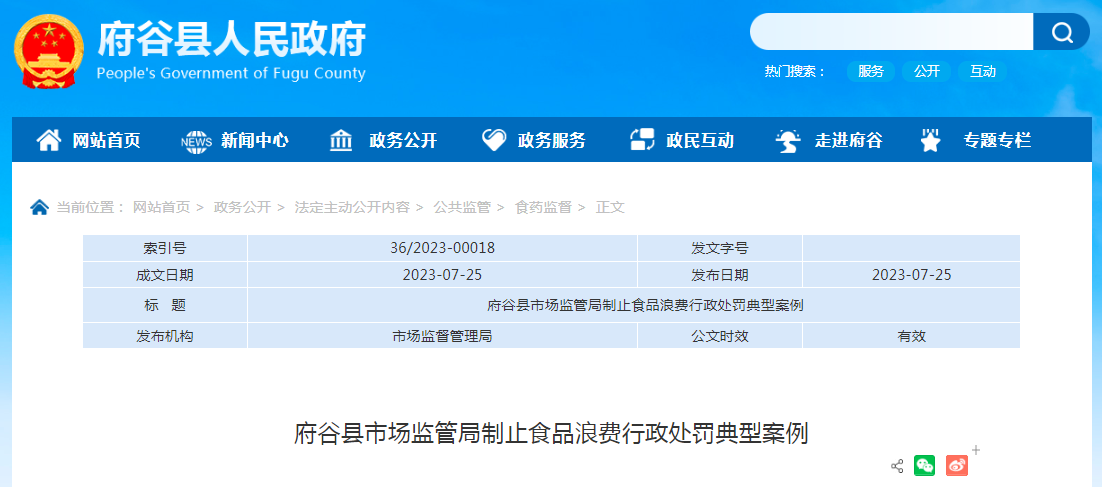
Task: Click the NEWS globe icon
Action: 196,141
